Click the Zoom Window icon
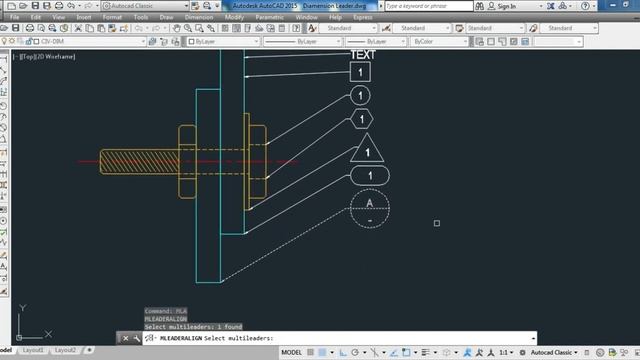 [x=199, y=28]
